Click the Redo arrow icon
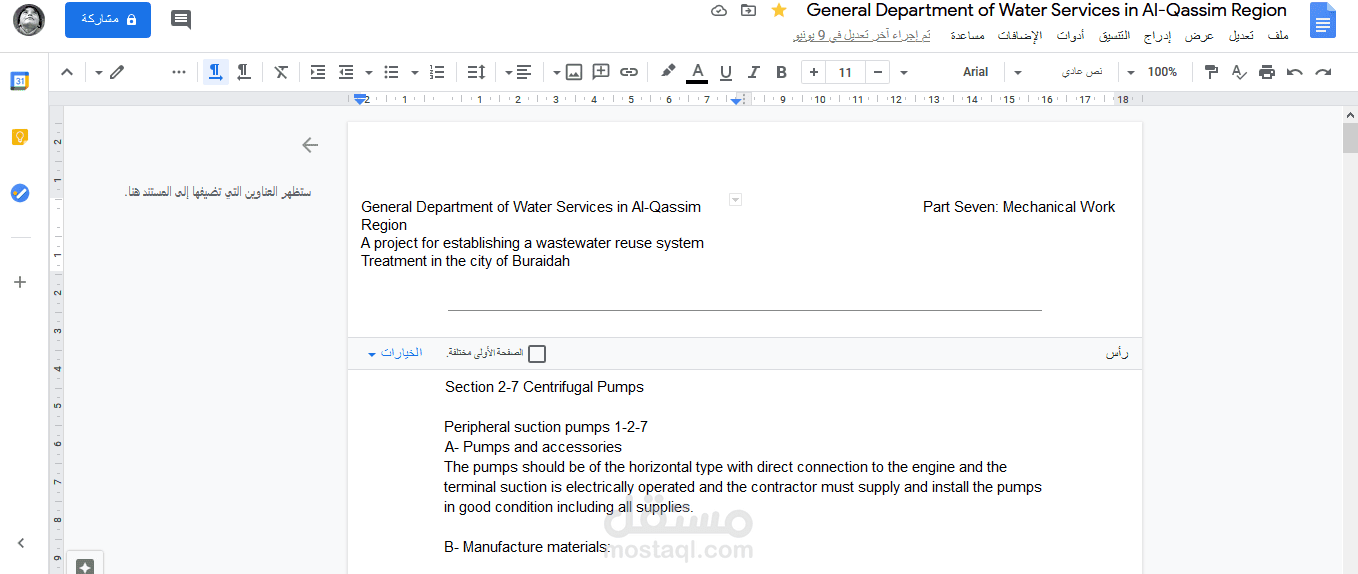 1323,72
